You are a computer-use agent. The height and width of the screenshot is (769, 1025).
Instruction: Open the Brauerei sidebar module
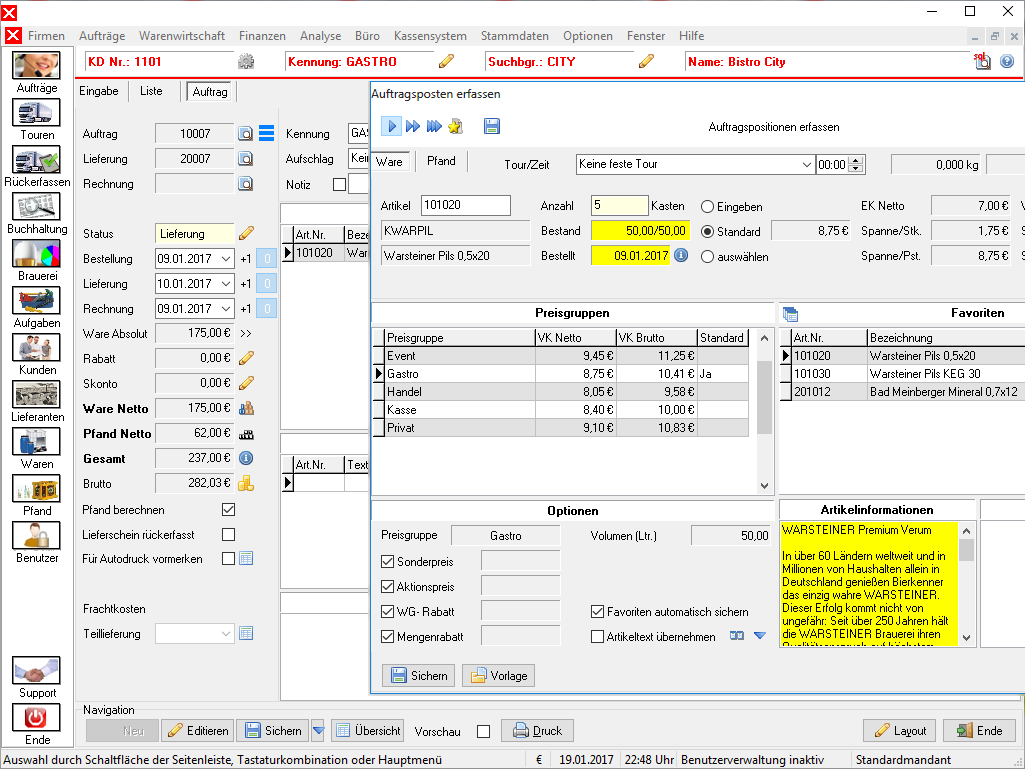click(37, 254)
